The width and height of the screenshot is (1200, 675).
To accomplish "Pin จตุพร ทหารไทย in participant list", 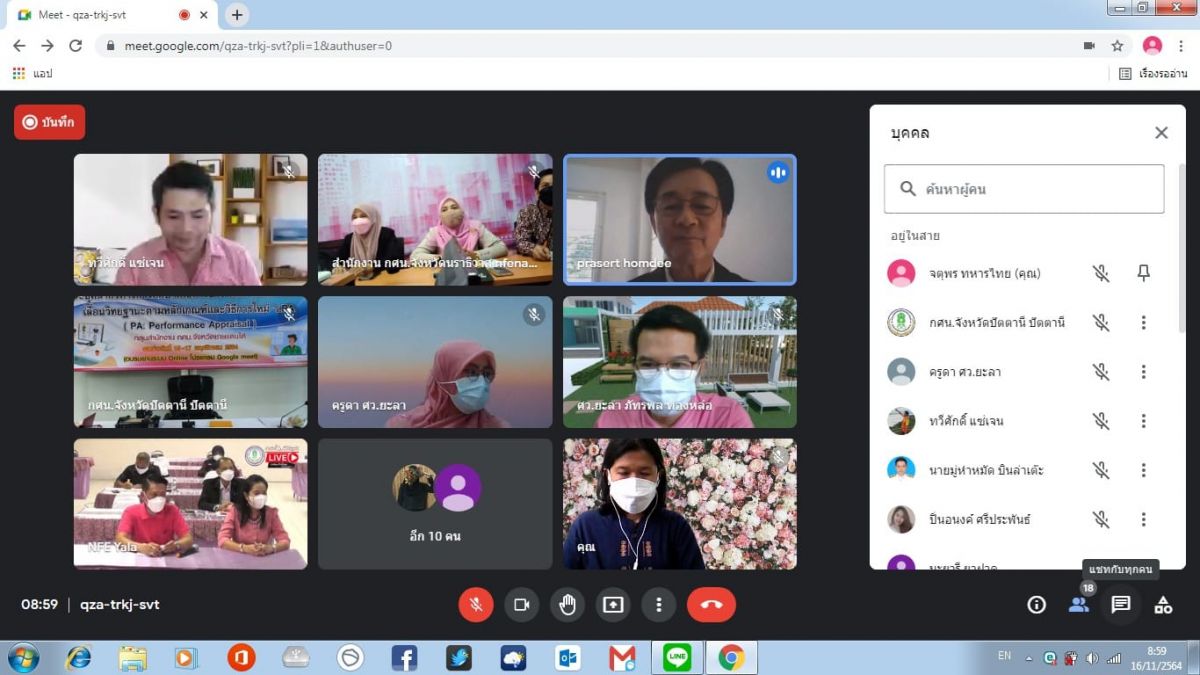I will tap(1144, 273).
